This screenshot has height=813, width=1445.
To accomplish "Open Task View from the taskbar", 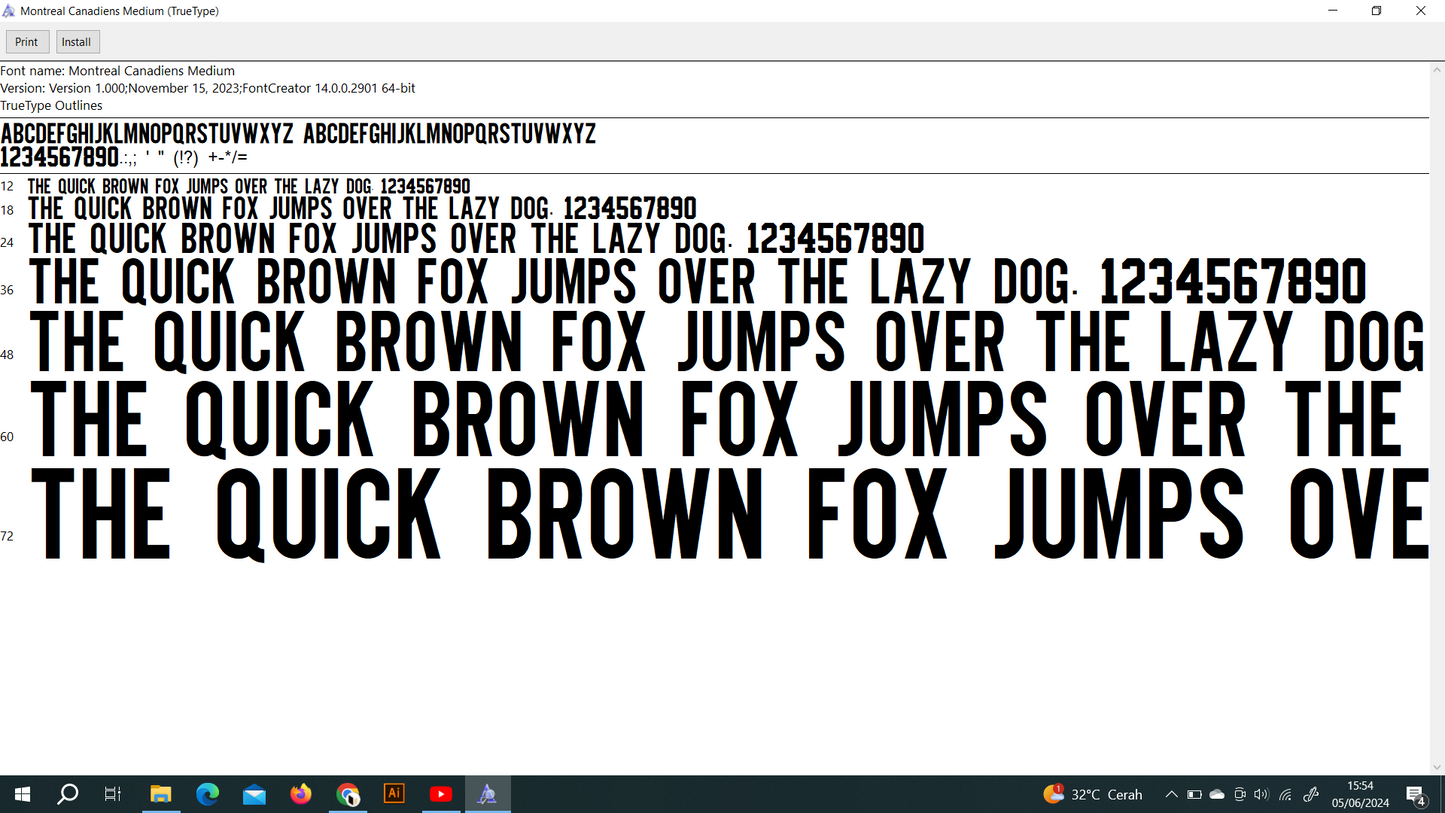I will [113, 794].
